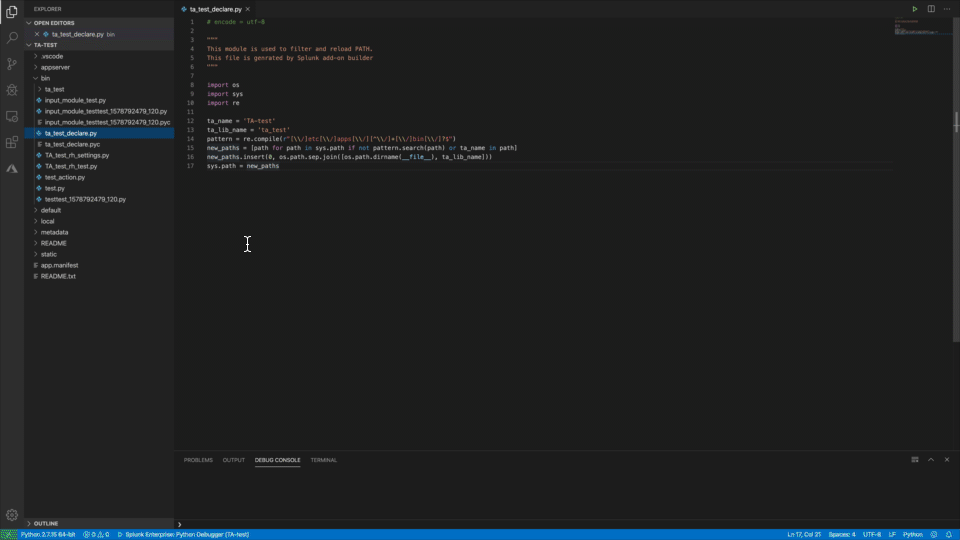
Task: Collapse the bin folder
Action: tap(45, 78)
